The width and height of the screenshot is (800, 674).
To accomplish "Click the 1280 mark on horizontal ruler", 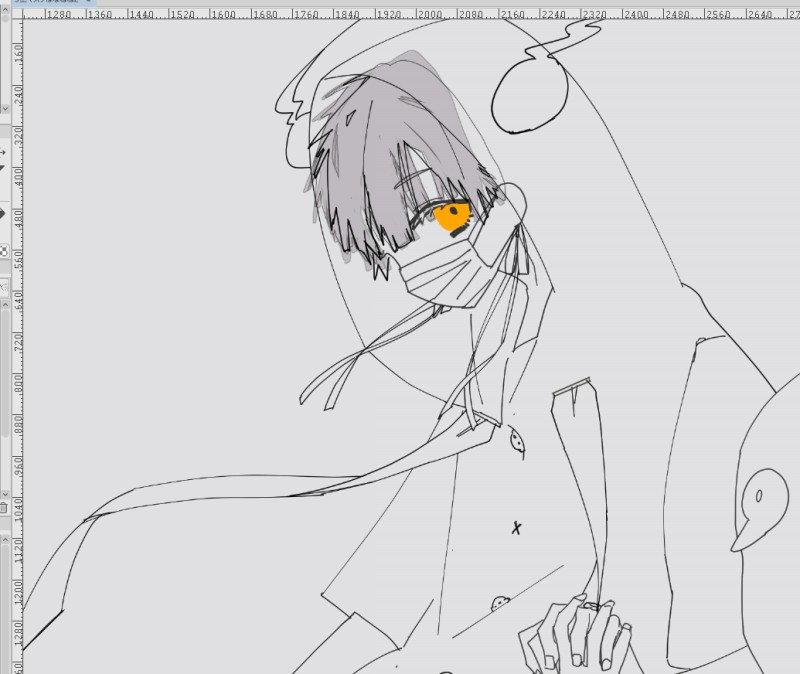I will pos(59,15).
